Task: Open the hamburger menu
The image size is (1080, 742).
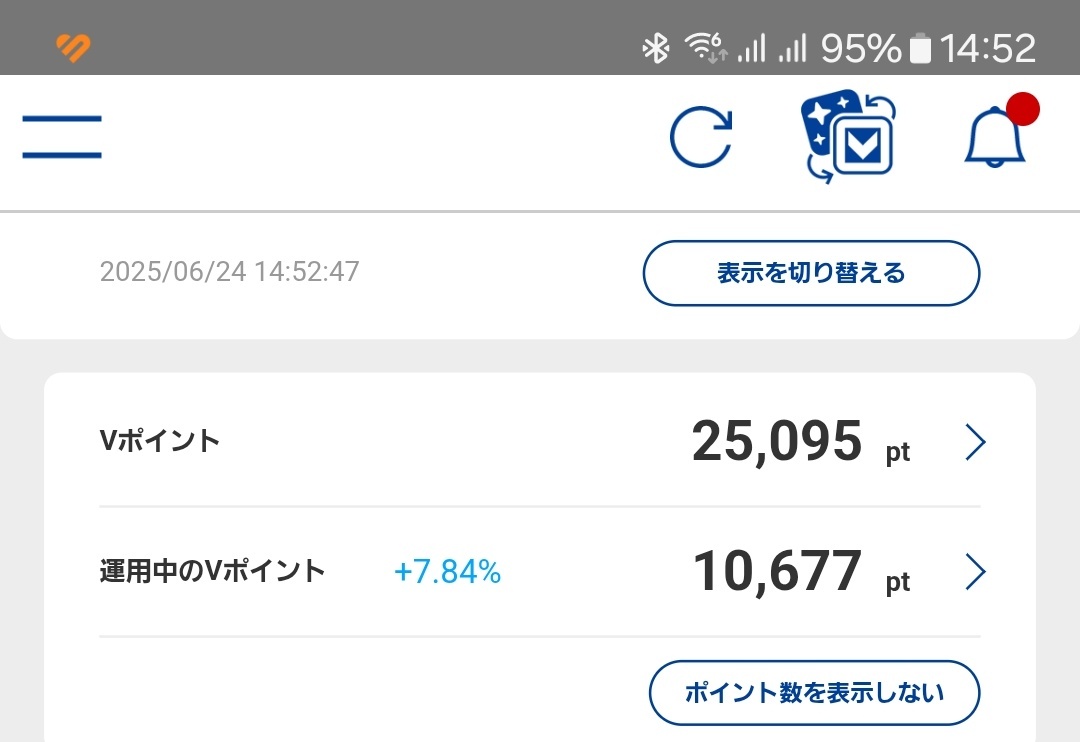Action: 62,136
